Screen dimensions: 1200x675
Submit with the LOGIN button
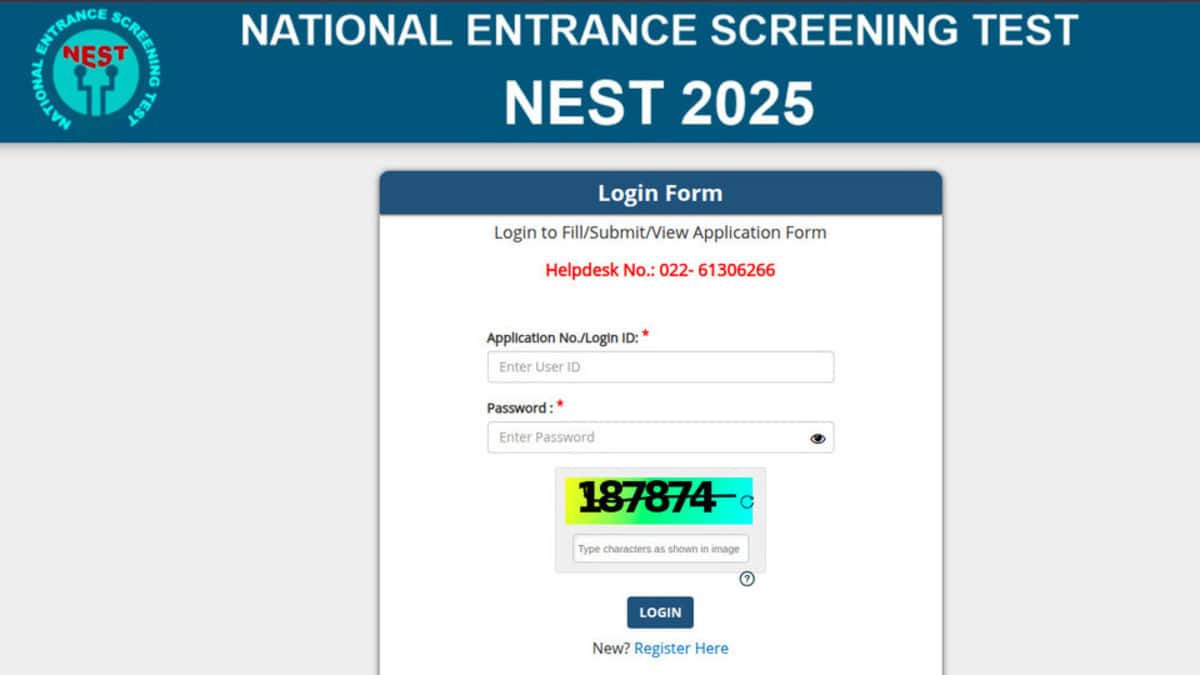pyautogui.click(x=660, y=612)
